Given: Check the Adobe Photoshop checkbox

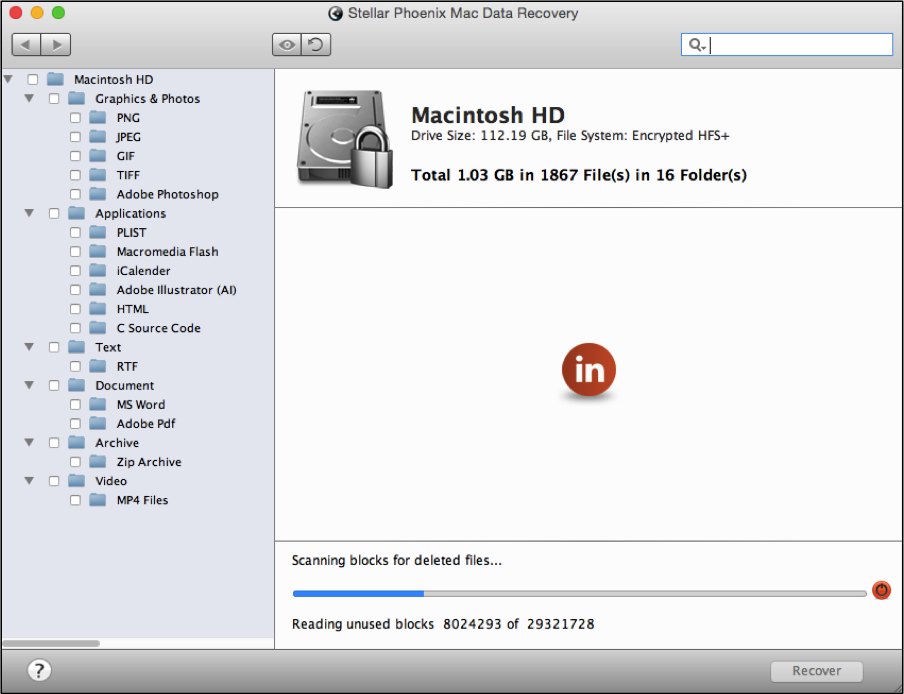Looking at the screenshot, I should tap(76, 194).
